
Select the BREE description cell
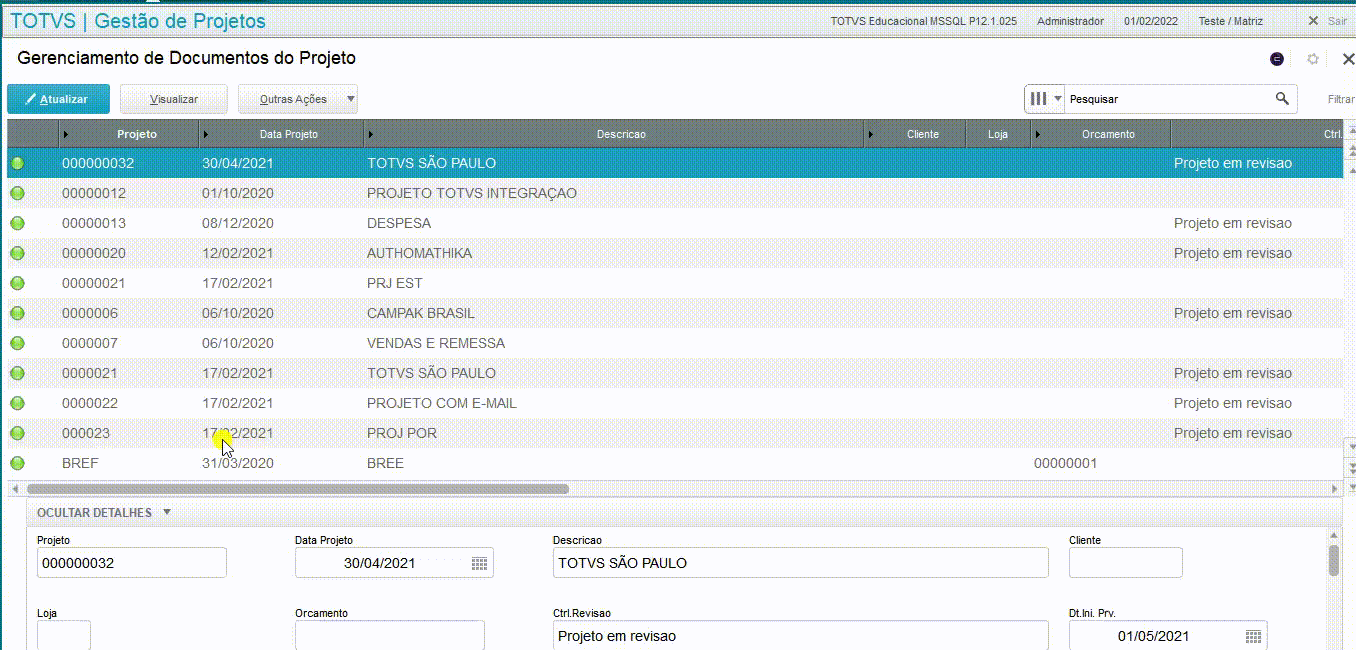coord(614,463)
